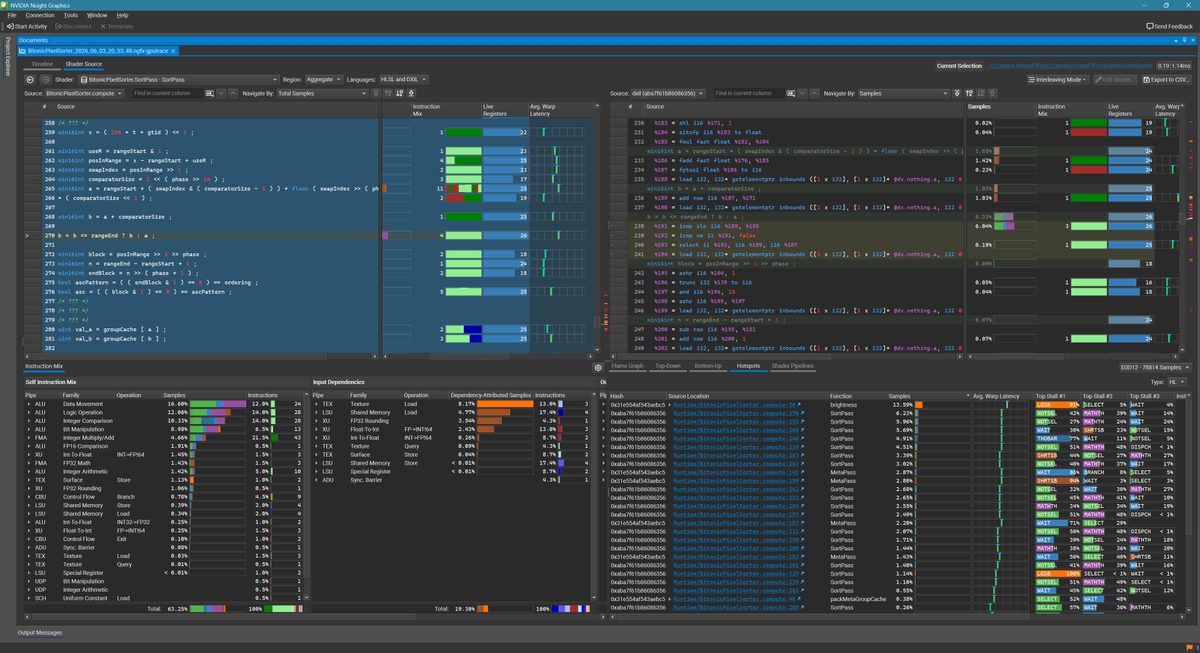
Task: Switch to Flame Graph tab
Action: 627,367
